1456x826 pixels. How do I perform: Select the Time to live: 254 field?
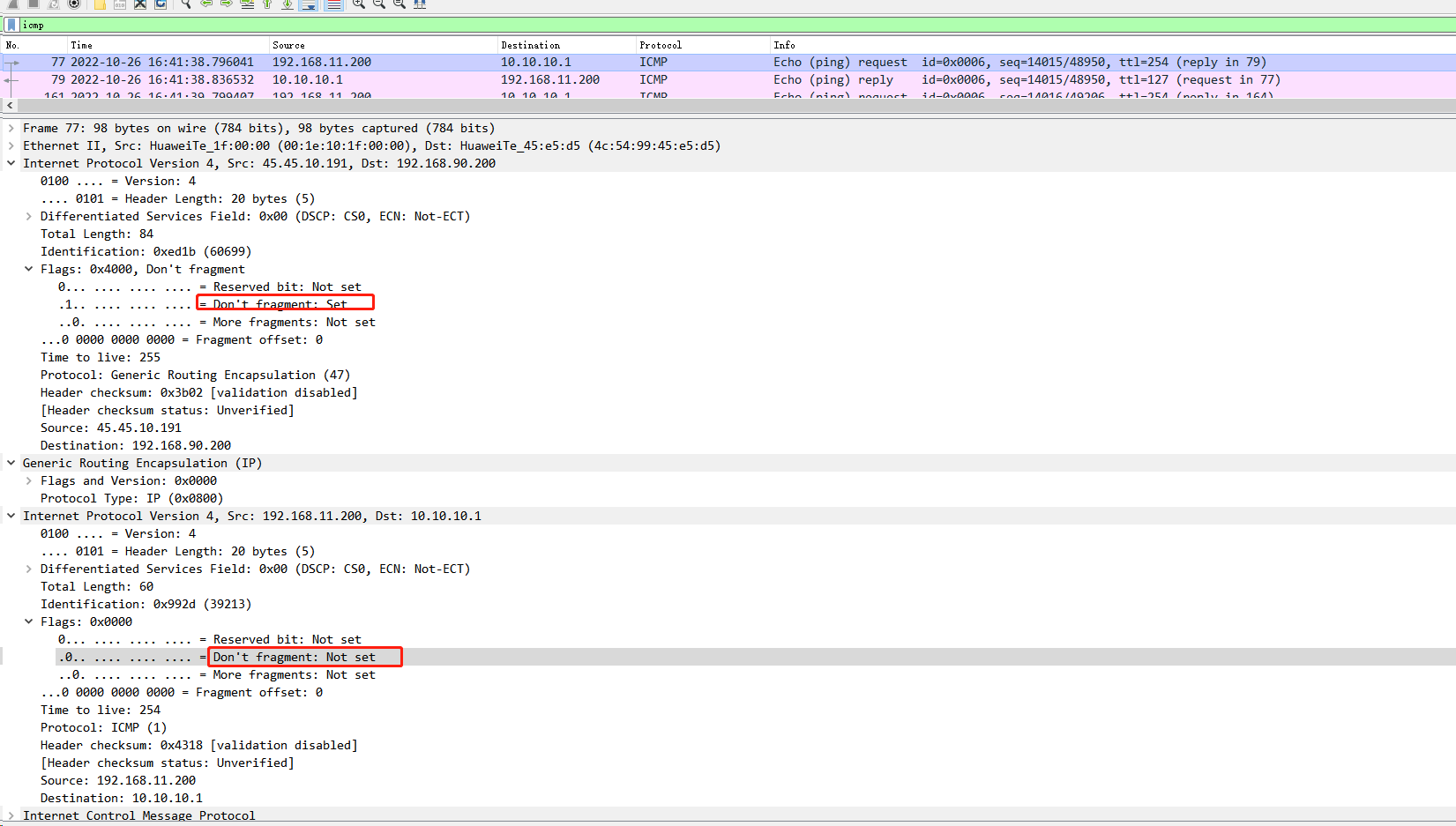click(x=101, y=710)
